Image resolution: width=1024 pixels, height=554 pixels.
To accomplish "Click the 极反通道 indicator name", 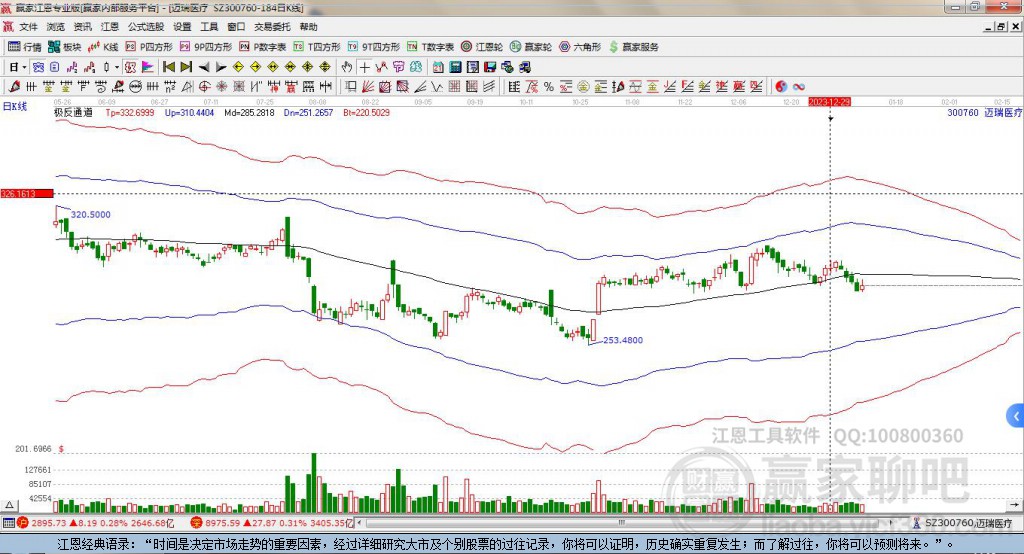I will coord(73,112).
